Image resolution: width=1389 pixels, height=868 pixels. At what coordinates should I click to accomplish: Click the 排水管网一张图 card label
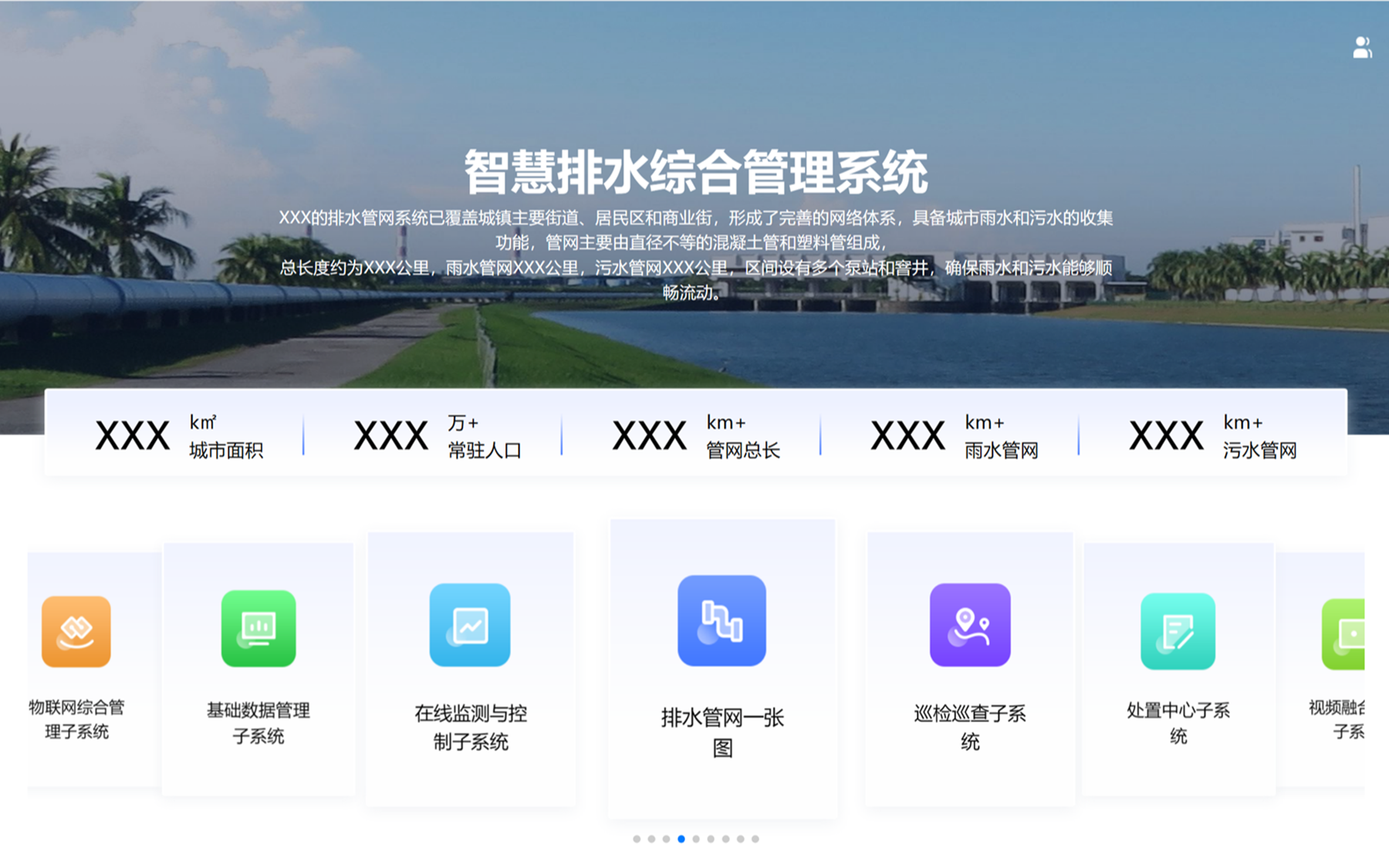click(722, 732)
